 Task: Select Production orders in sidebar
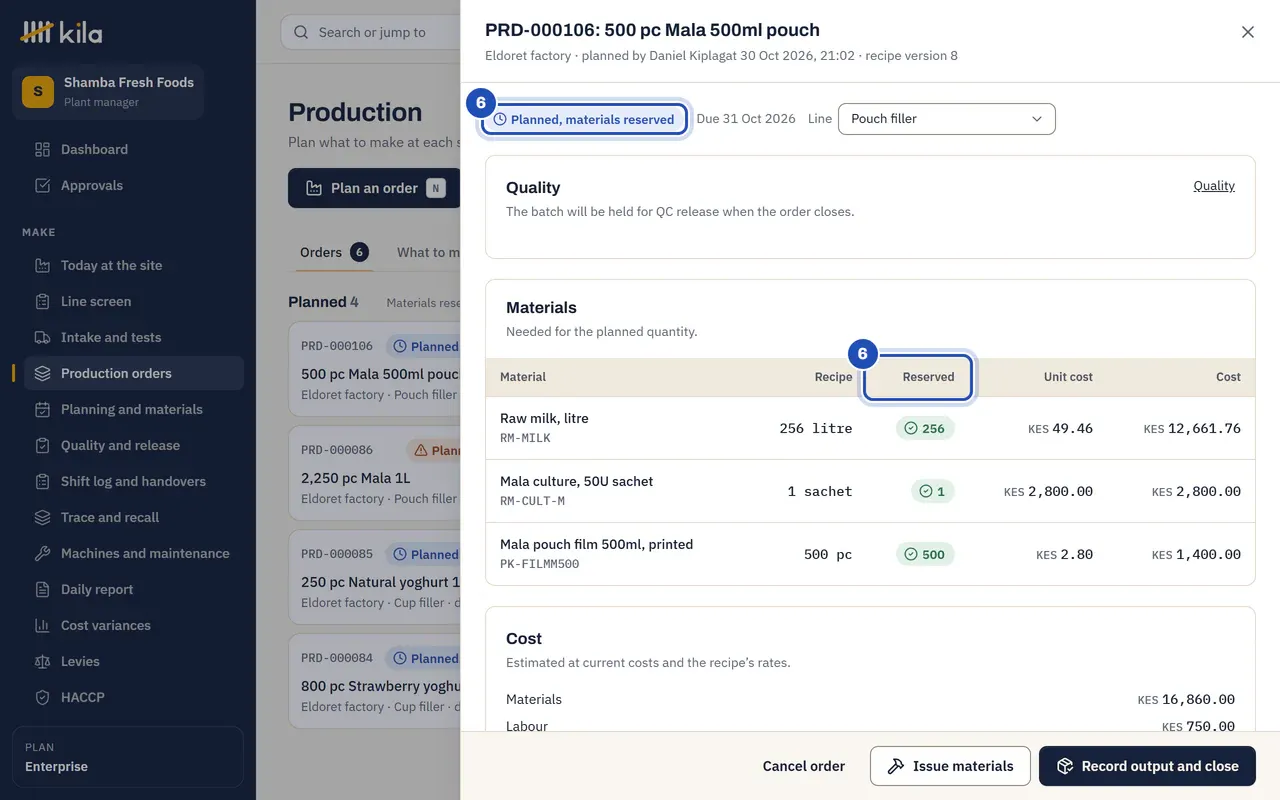[x=134, y=373]
